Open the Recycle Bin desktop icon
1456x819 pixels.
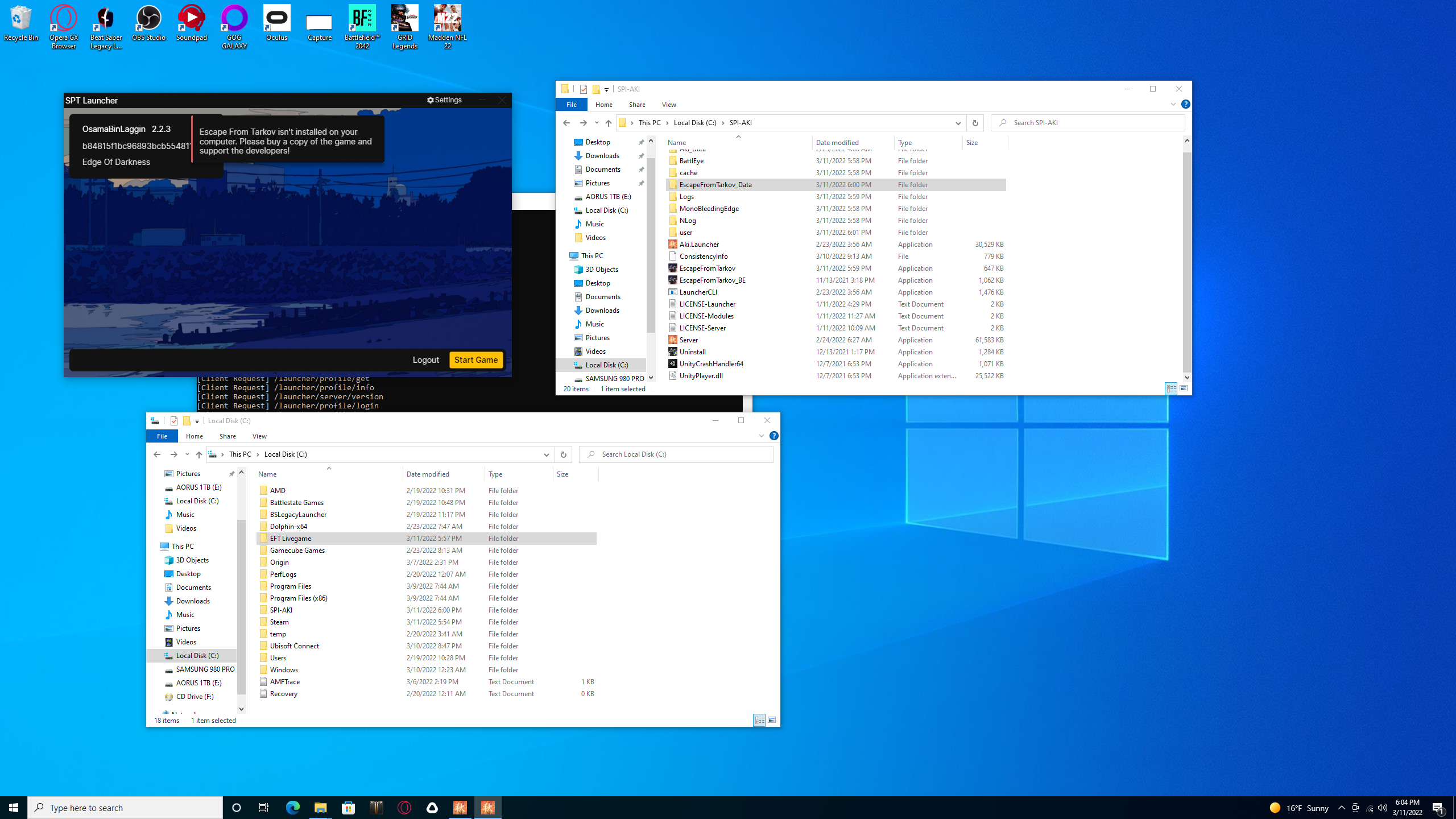click(x=21, y=24)
